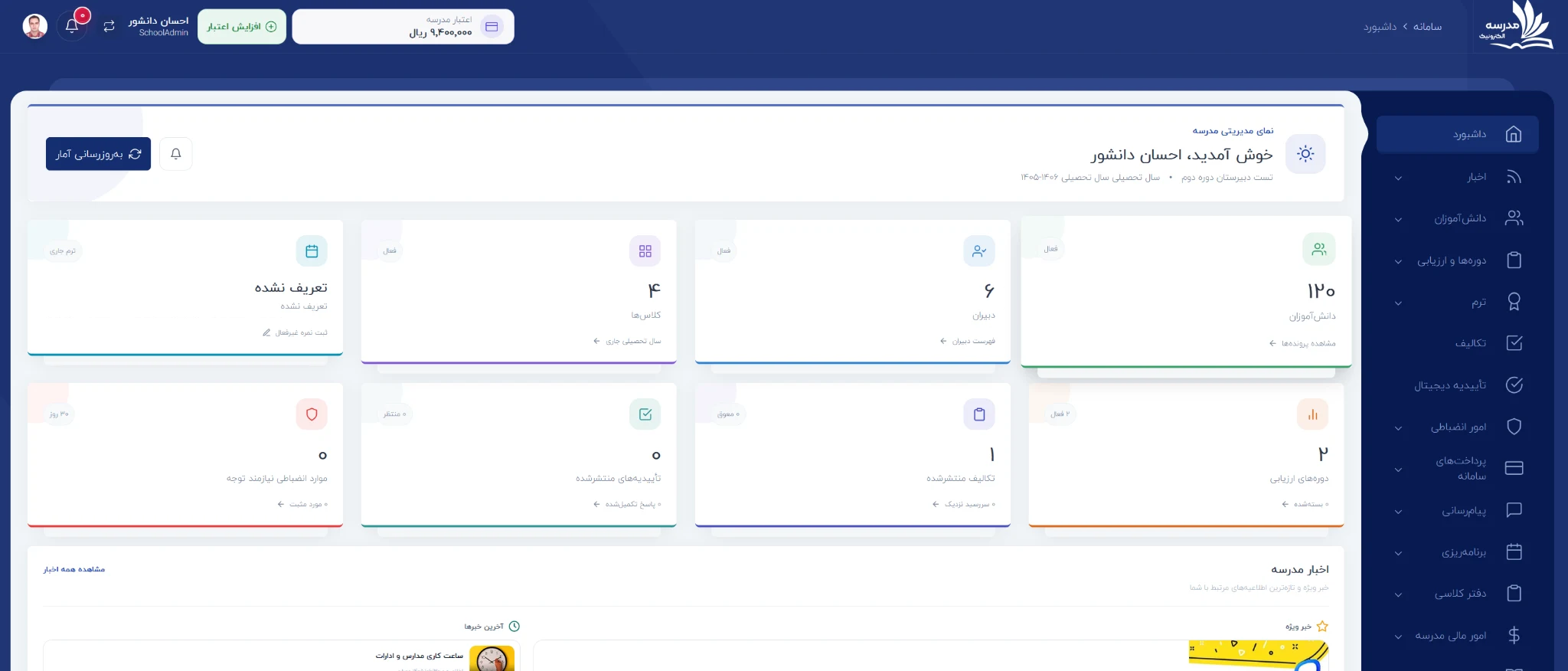Expand the برنامه‌ریزی sidebar chevron
This screenshot has height=671, width=1568.
1398,553
